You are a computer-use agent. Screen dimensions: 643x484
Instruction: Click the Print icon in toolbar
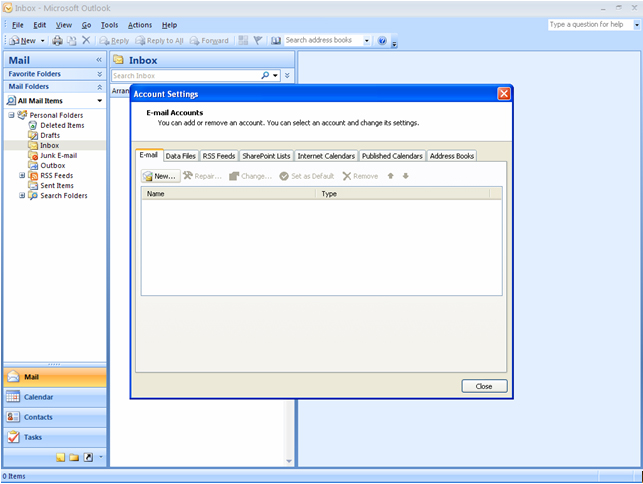(57, 41)
